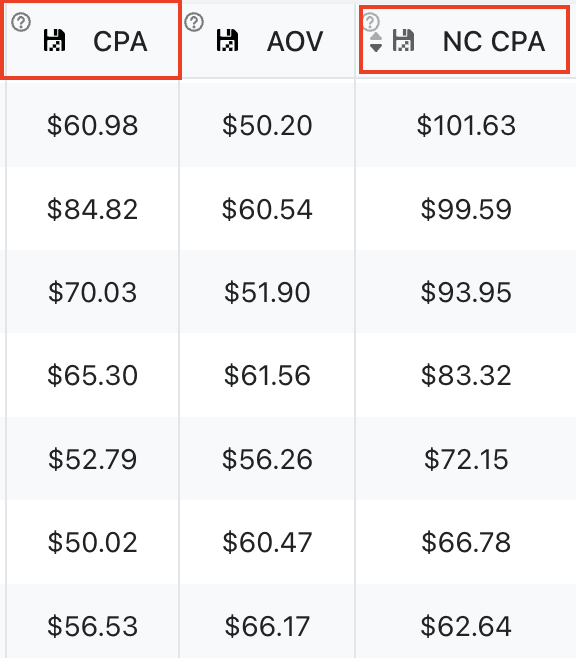This screenshot has width=576, height=658.
Task: Select the $66.17 AOV cell
Action: (x=267, y=625)
